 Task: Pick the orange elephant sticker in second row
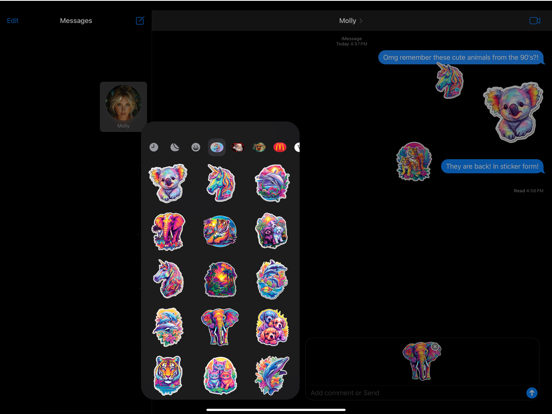(x=168, y=231)
